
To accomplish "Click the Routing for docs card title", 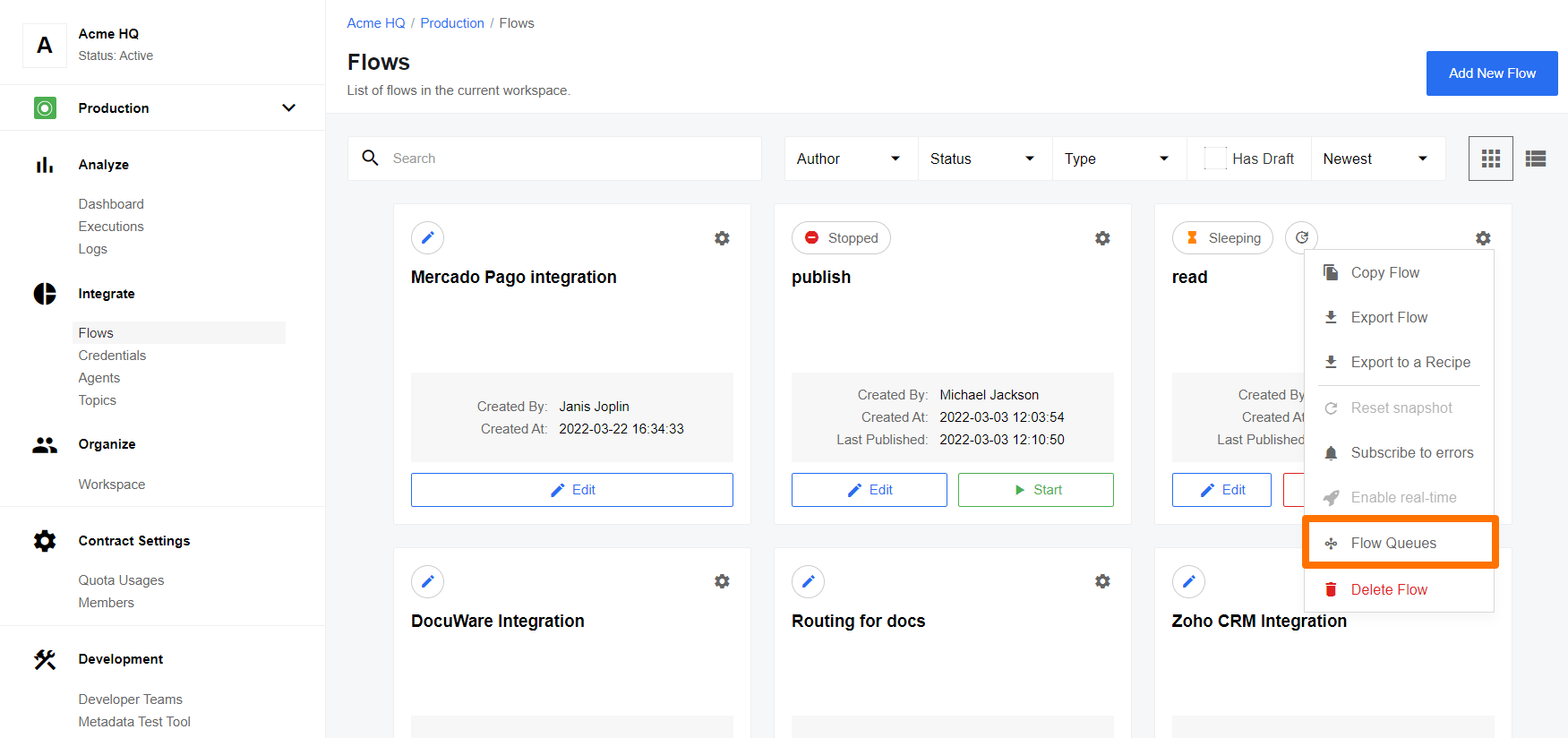I will point(858,621).
